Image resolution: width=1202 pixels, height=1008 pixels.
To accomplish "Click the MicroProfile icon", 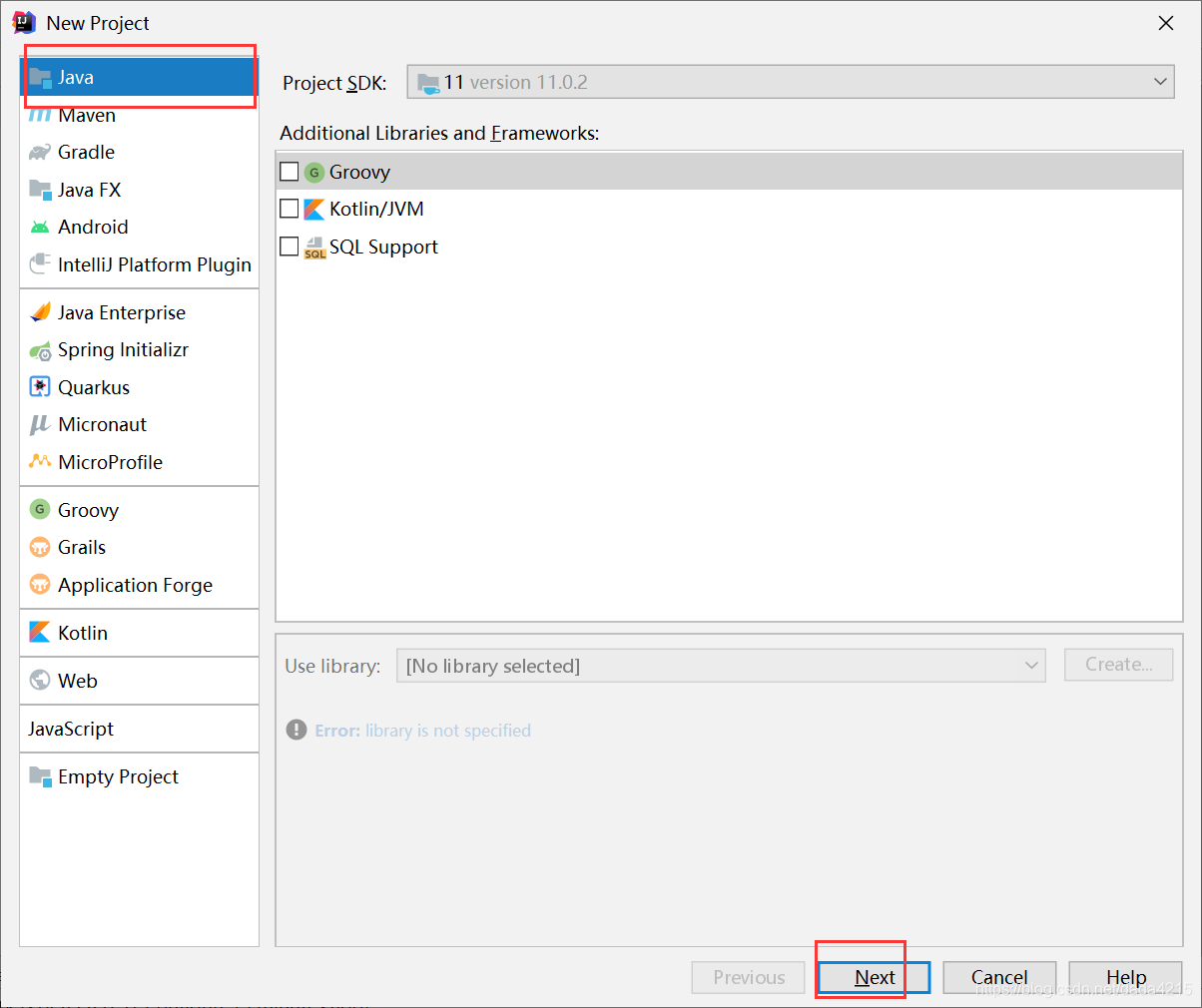I will click(40, 462).
